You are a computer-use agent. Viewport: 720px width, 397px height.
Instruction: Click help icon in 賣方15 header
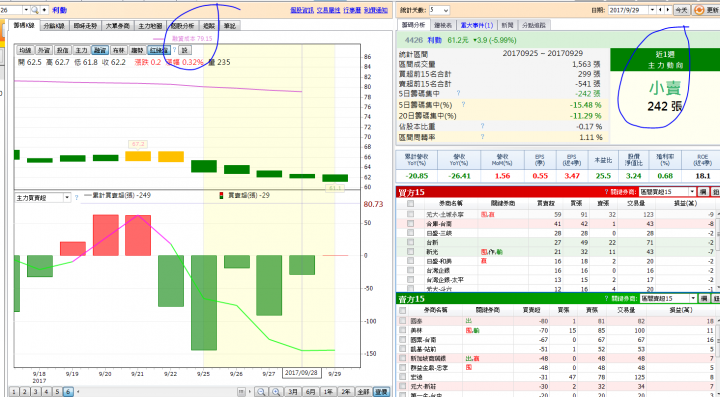click(608, 299)
